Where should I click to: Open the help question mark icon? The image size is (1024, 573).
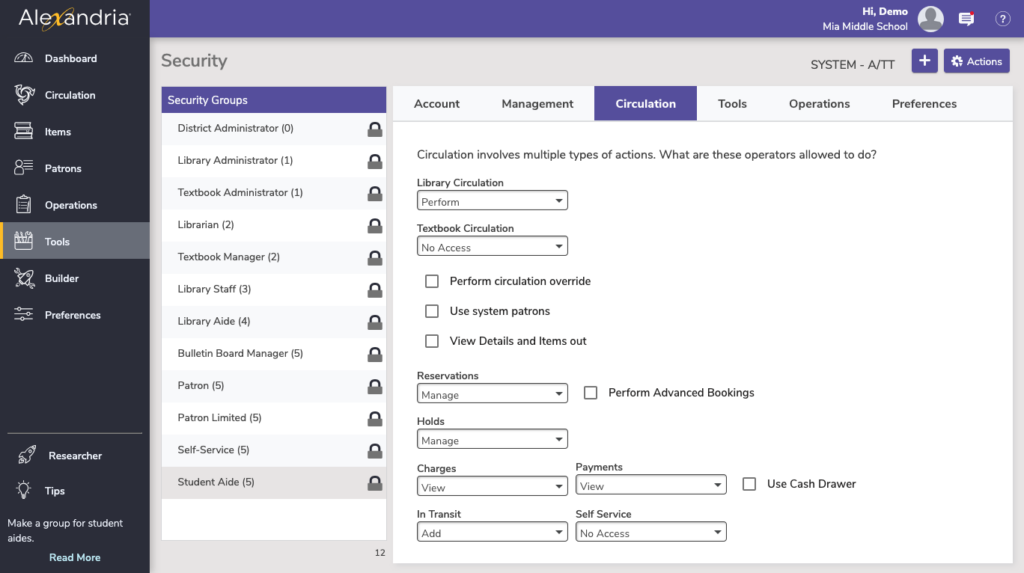pos(1002,19)
